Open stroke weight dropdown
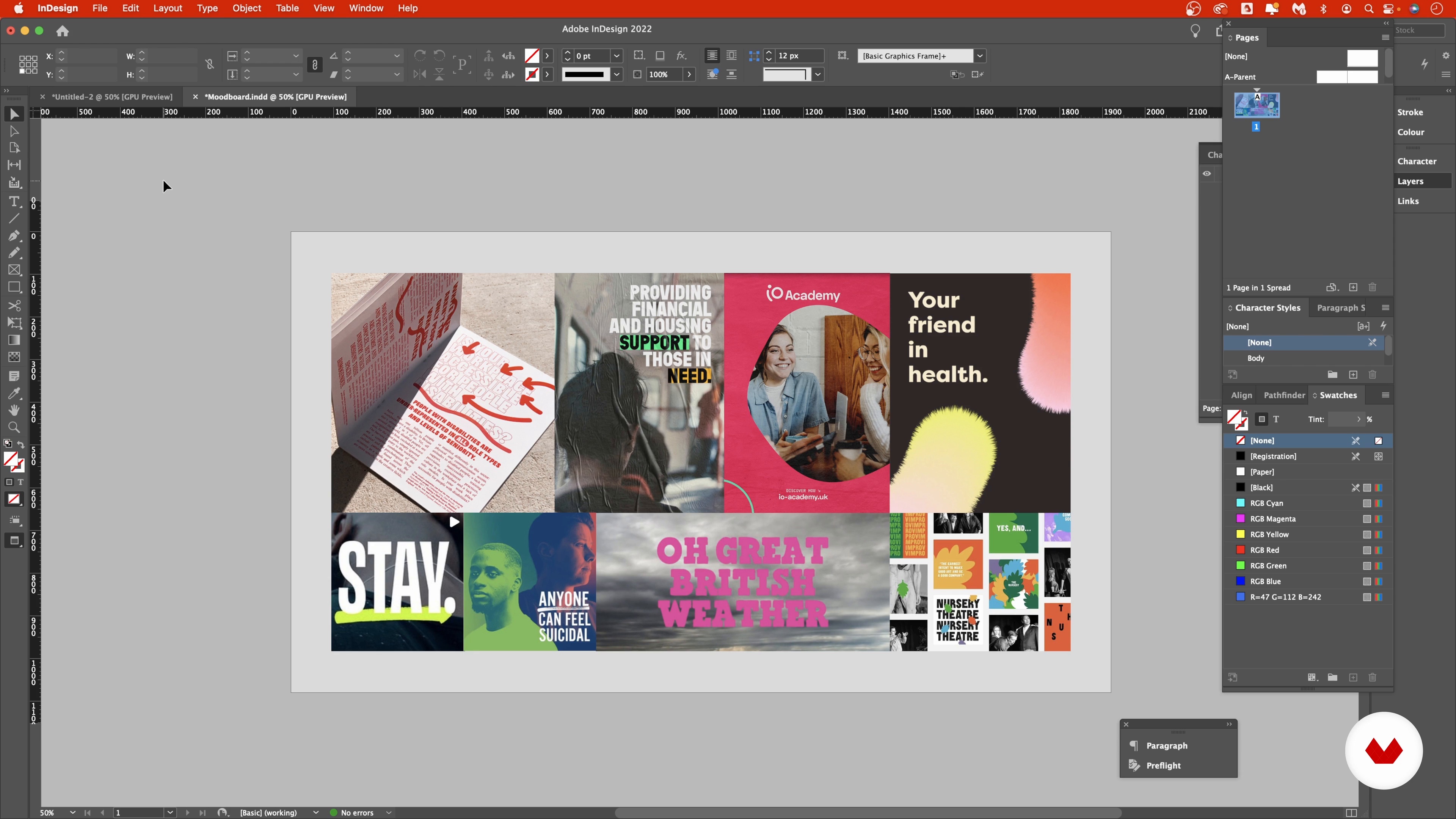Viewport: 1456px width, 819px height. pos(617,56)
